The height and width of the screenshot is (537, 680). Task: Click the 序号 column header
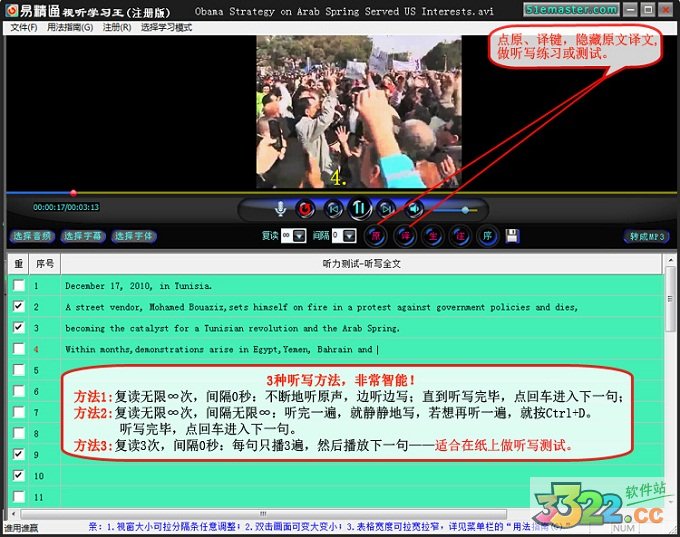[x=45, y=264]
